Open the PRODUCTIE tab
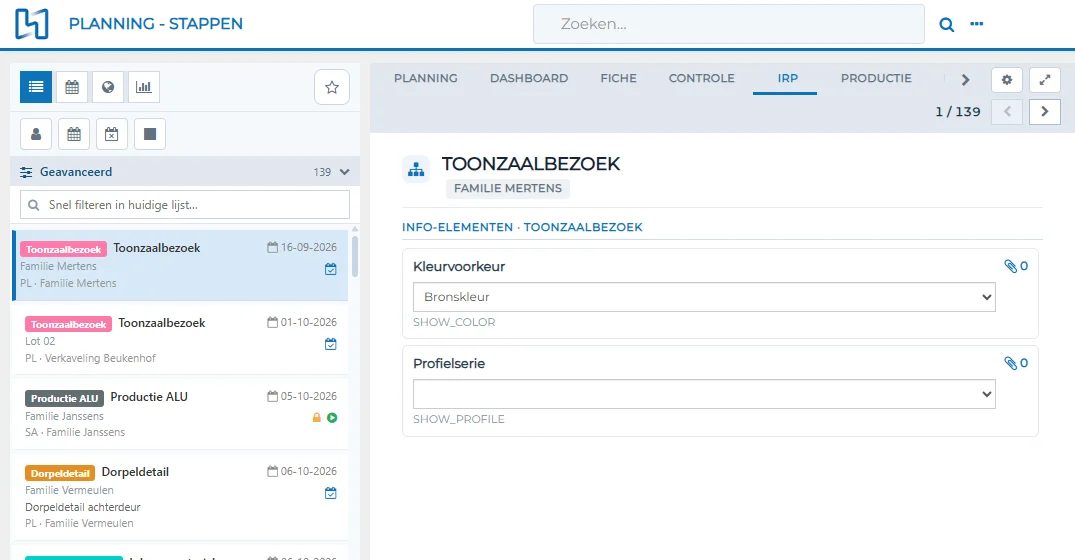1075x560 pixels. [x=876, y=78]
